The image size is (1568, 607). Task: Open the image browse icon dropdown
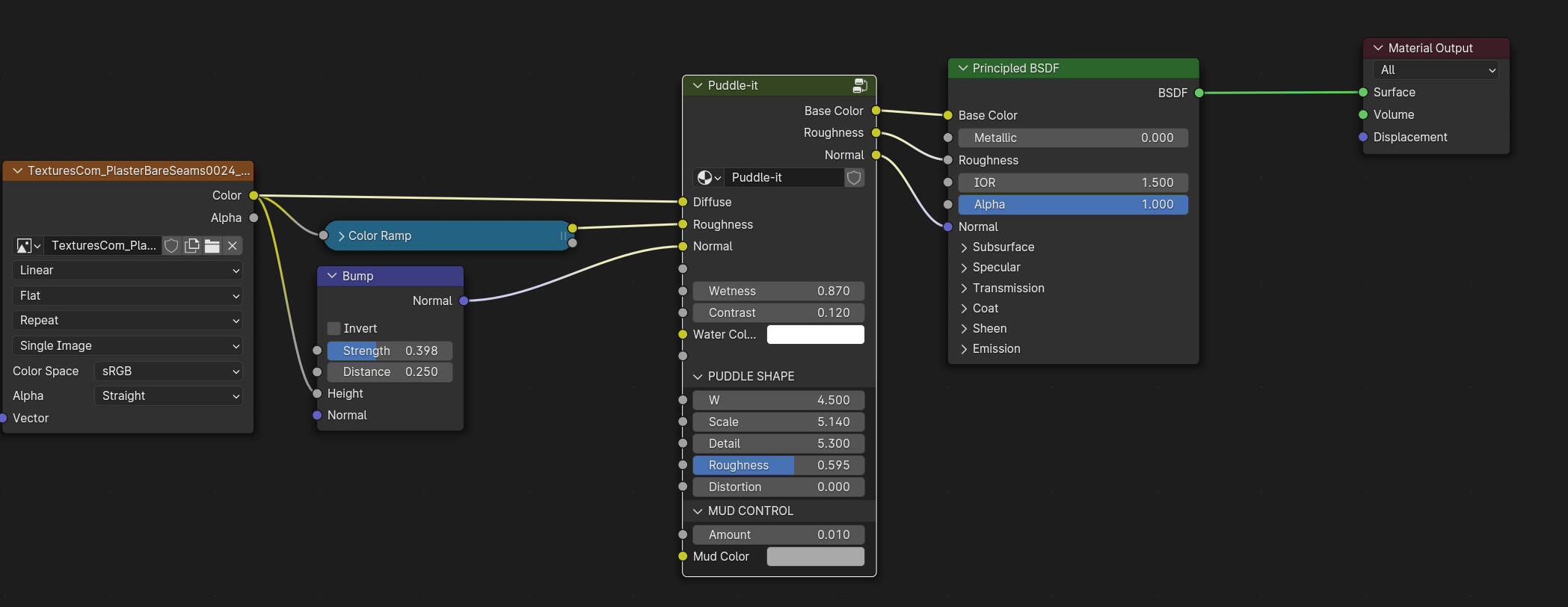coord(28,246)
